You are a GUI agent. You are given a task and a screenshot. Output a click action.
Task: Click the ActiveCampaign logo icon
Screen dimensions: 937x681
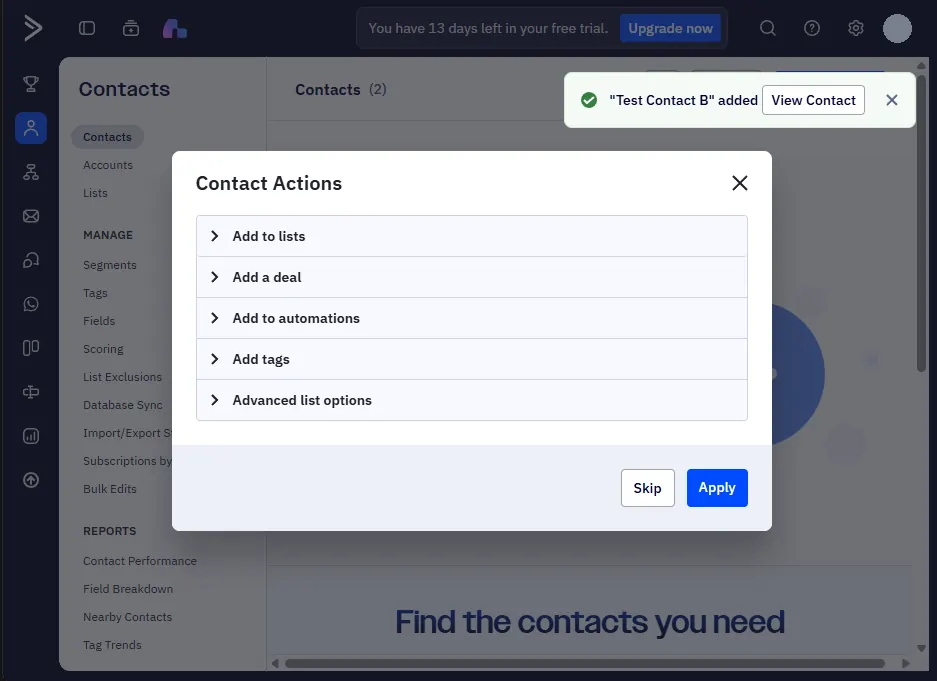point(32,28)
